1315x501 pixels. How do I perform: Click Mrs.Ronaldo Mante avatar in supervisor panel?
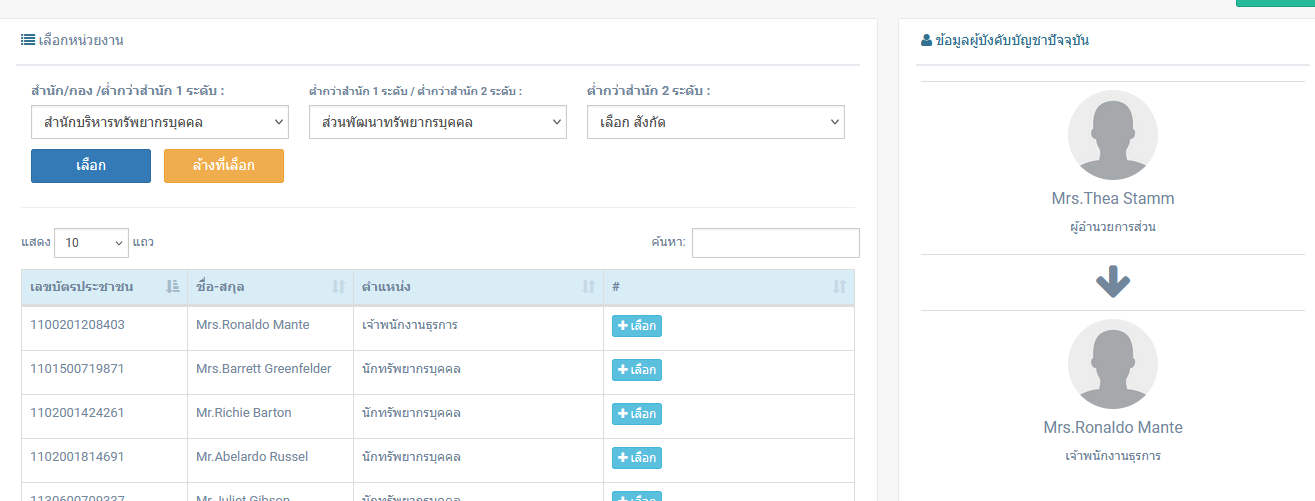(x=1113, y=364)
